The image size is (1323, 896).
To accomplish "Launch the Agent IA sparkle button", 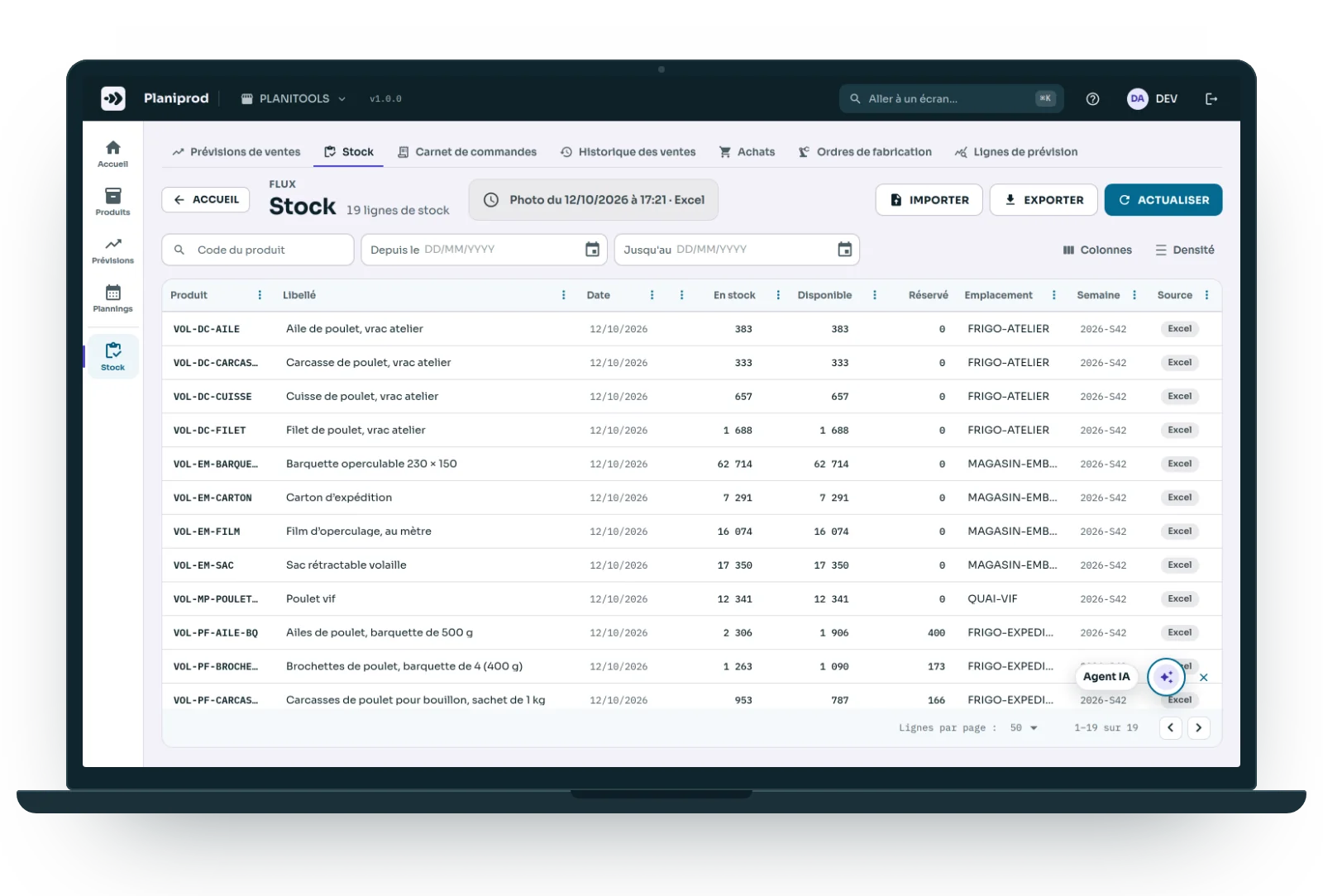I will pos(1166,677).
